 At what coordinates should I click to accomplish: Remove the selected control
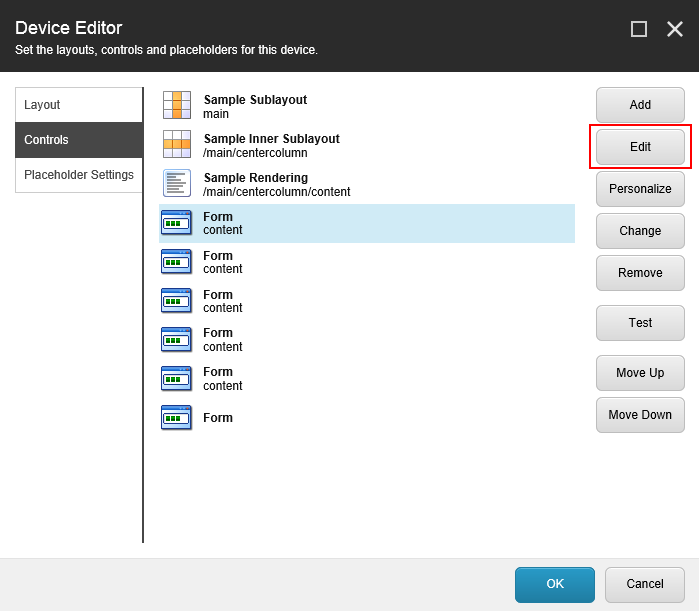pos(640,273)
